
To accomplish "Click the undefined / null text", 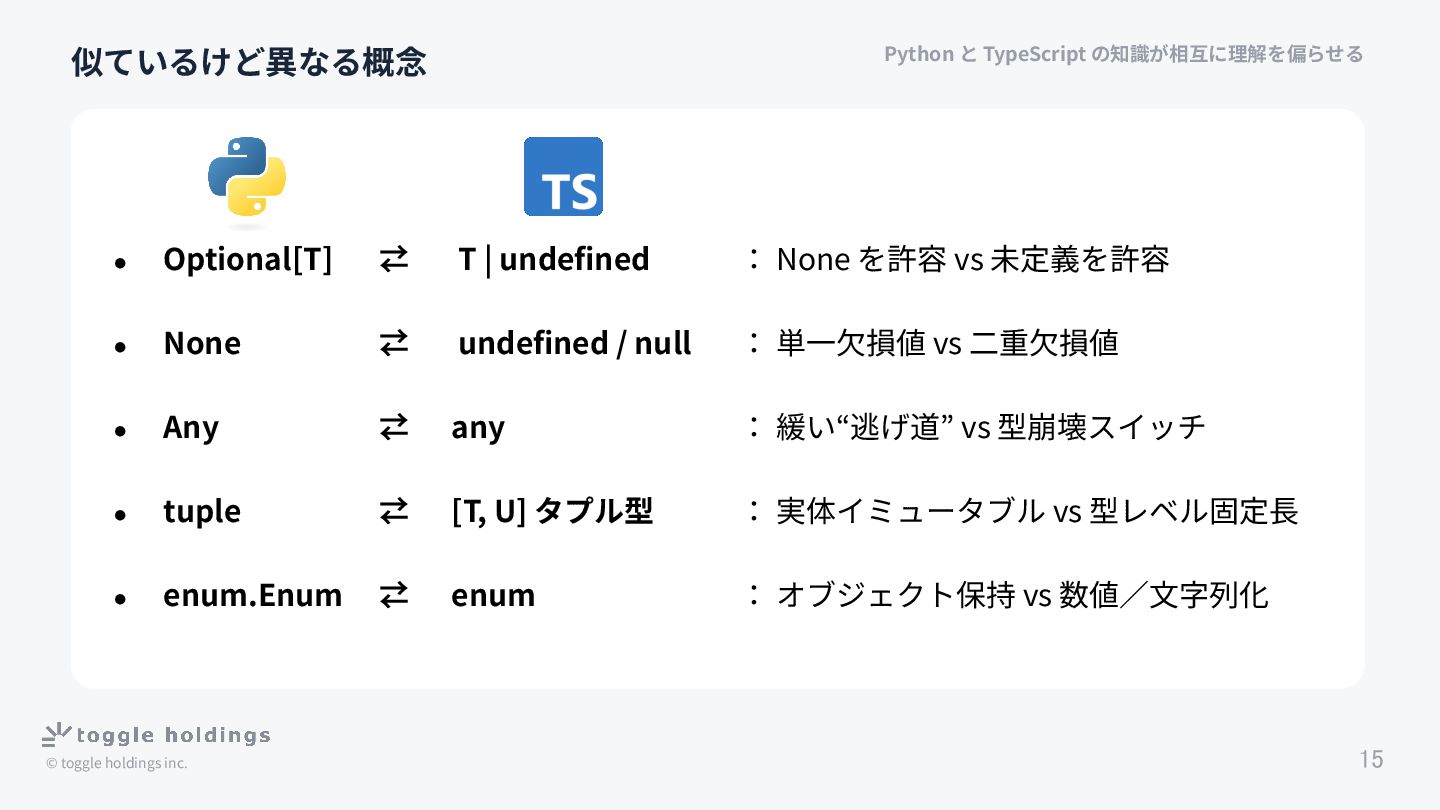I will coord(574,343).
